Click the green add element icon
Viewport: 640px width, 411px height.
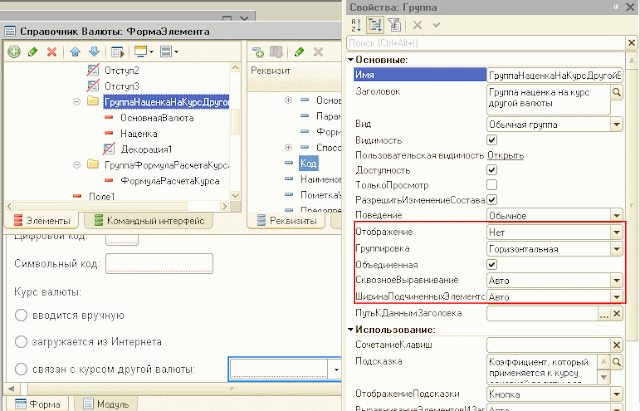pyautogui.click(x=14, y=52)
